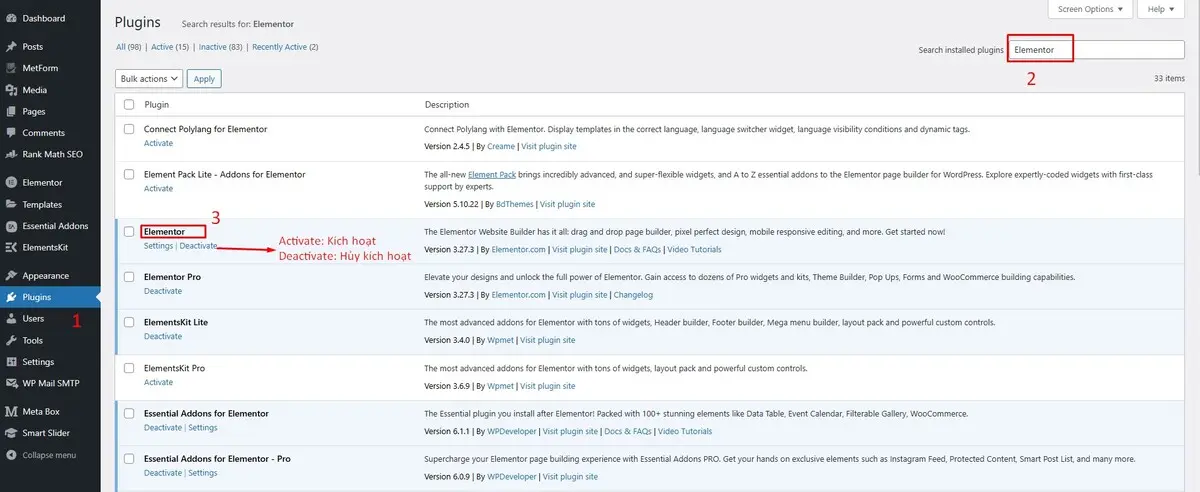Viewport: 1200px width, 492px height.
Task: Click the Users icon in sidebar
Action: click(11, 318)
